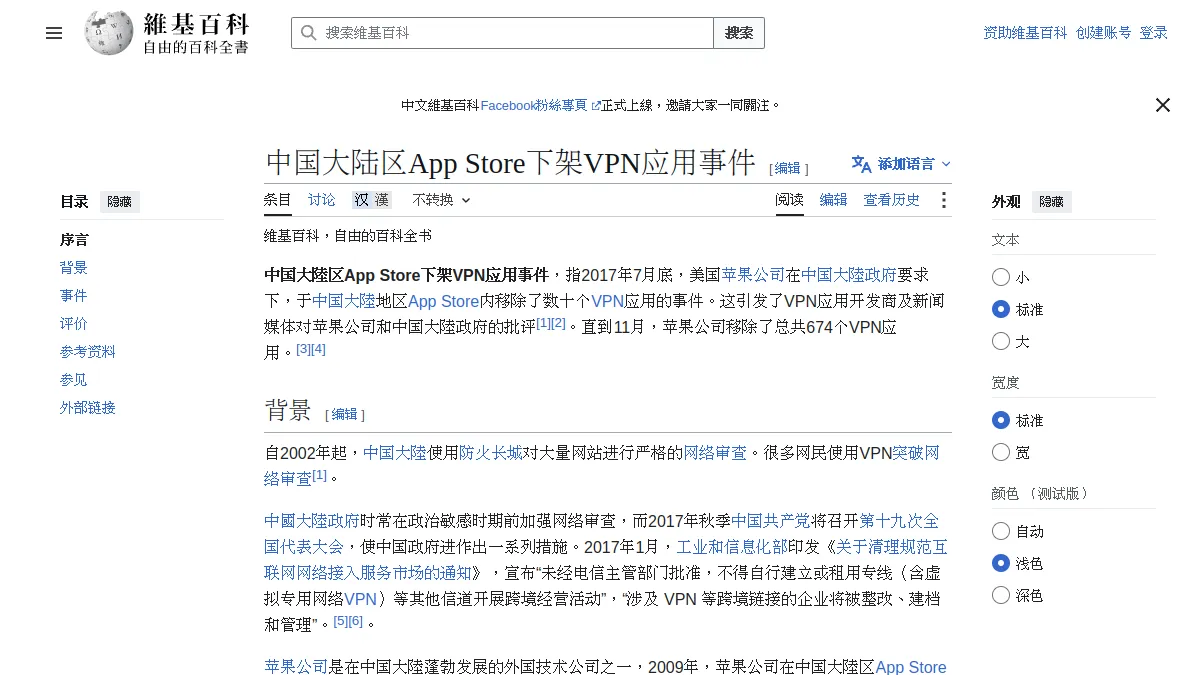Open the 查看历史 tab

click(x=892, y=200)
